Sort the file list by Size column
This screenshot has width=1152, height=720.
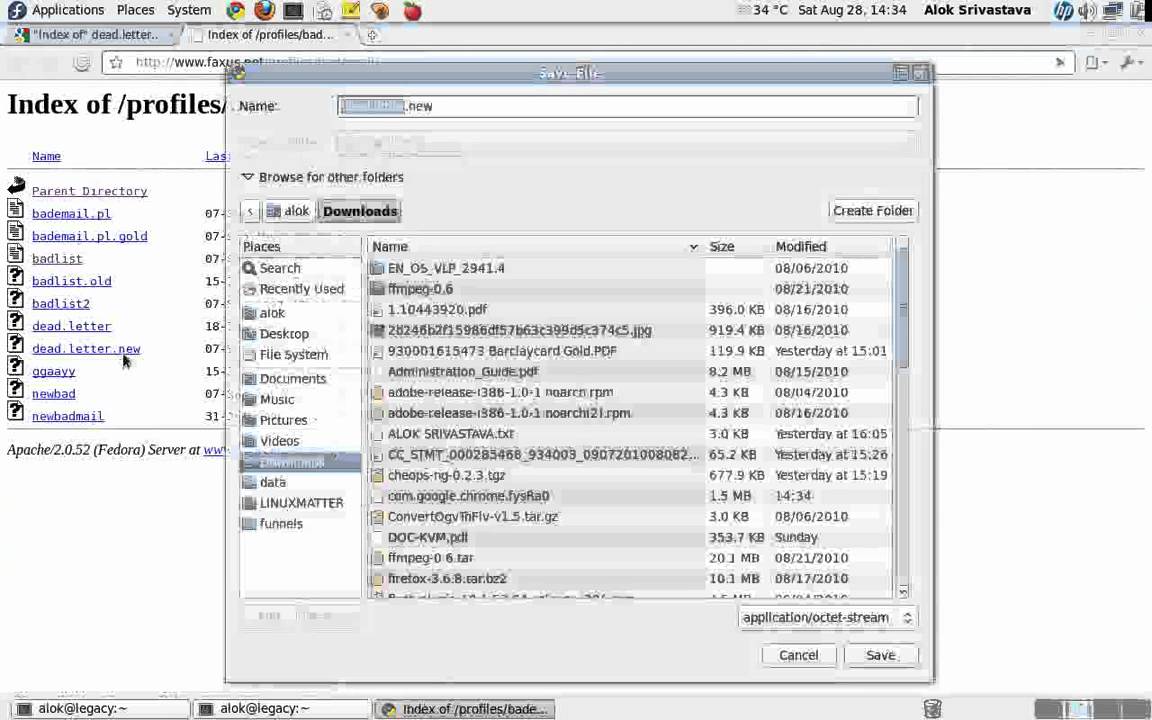click(x=737, y=247)
